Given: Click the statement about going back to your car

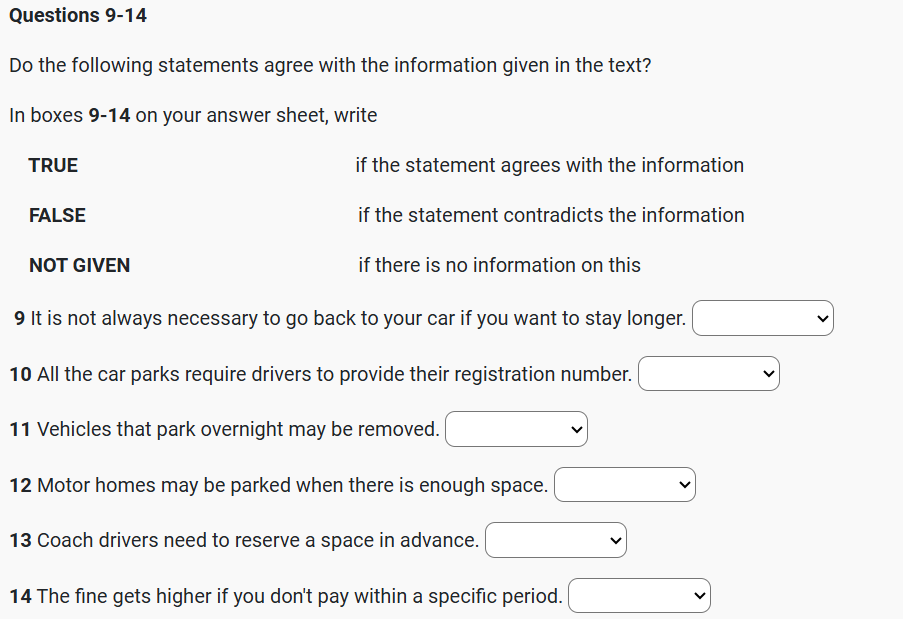Looking at the screenshot, I should click(x=358, y=319).
